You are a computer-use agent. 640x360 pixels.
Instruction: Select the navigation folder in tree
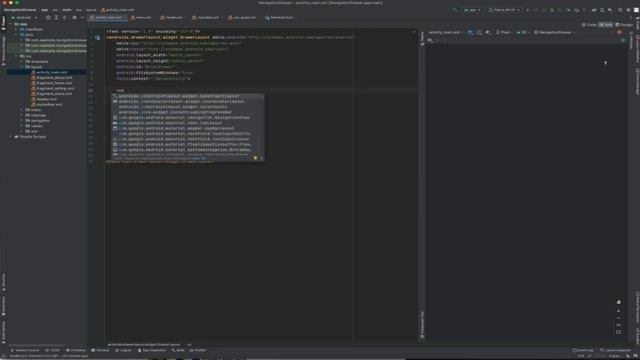38,120
